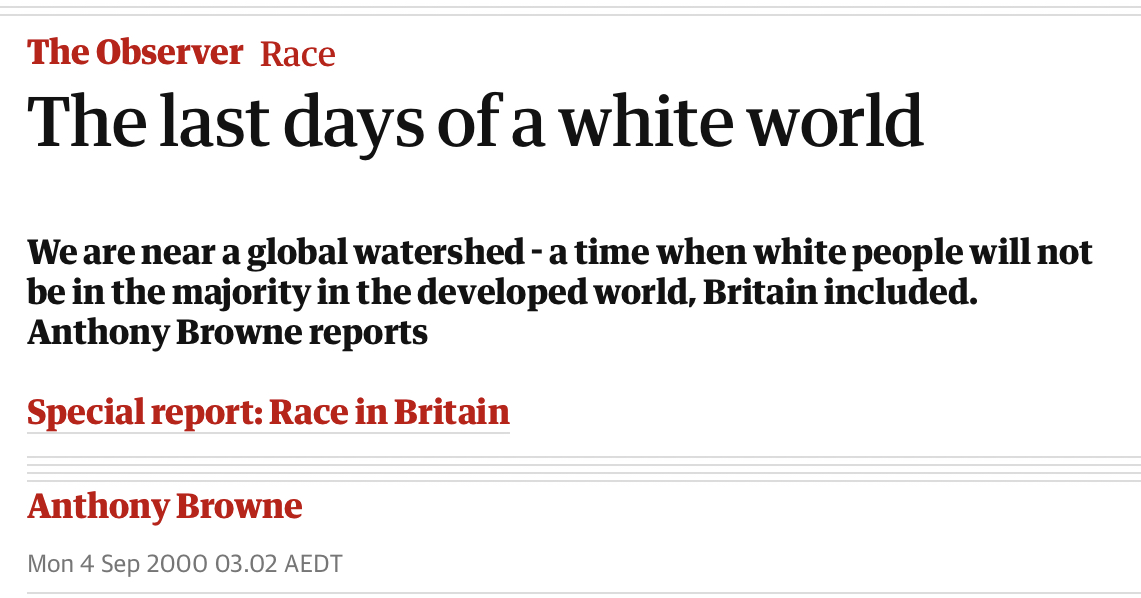Click the words developed world in the standfirst
The height and width of the screenshot is (598, 1141).
click(554, 292)
